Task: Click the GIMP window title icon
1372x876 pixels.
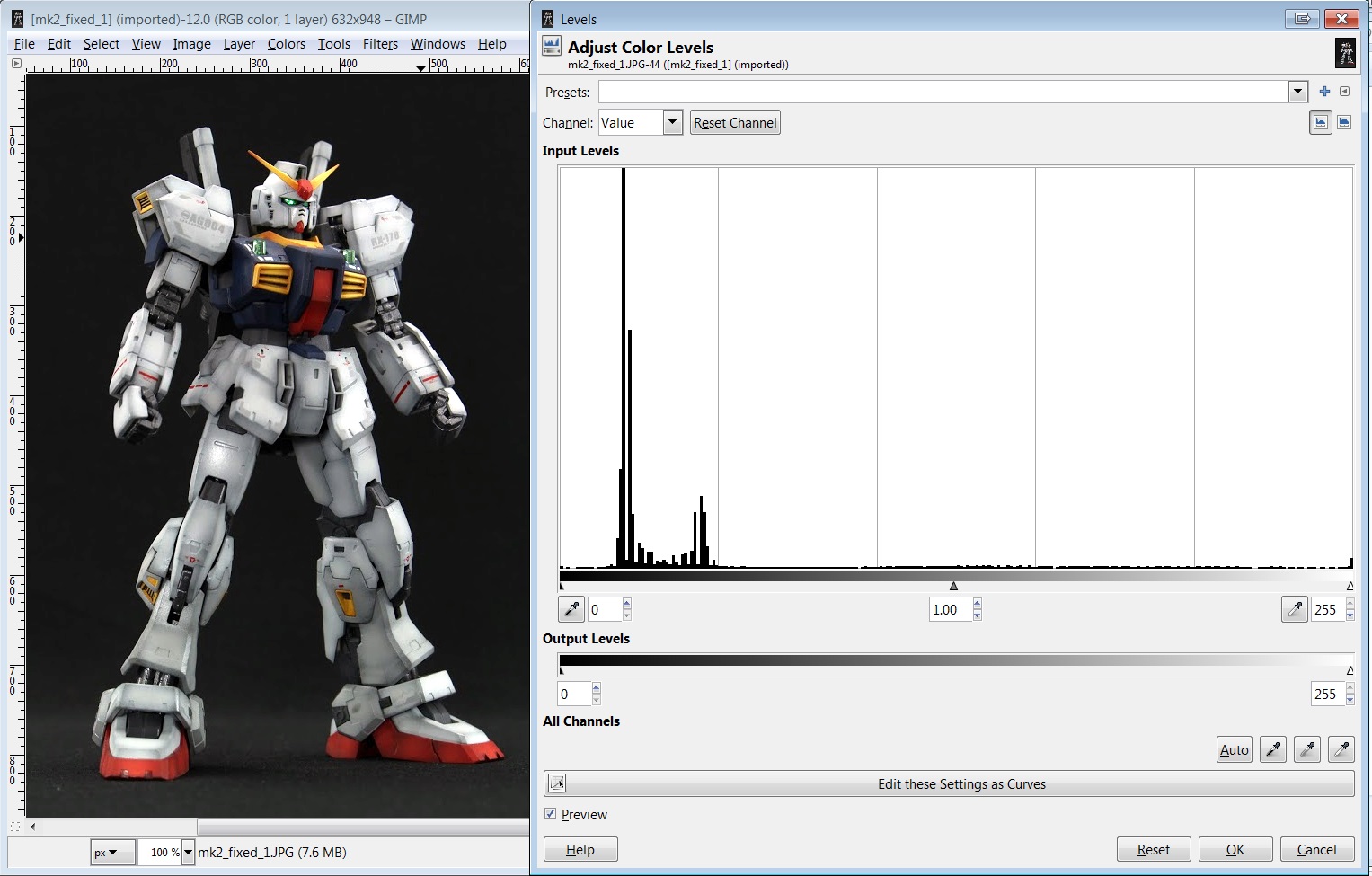Action: (x=16, y=19)
